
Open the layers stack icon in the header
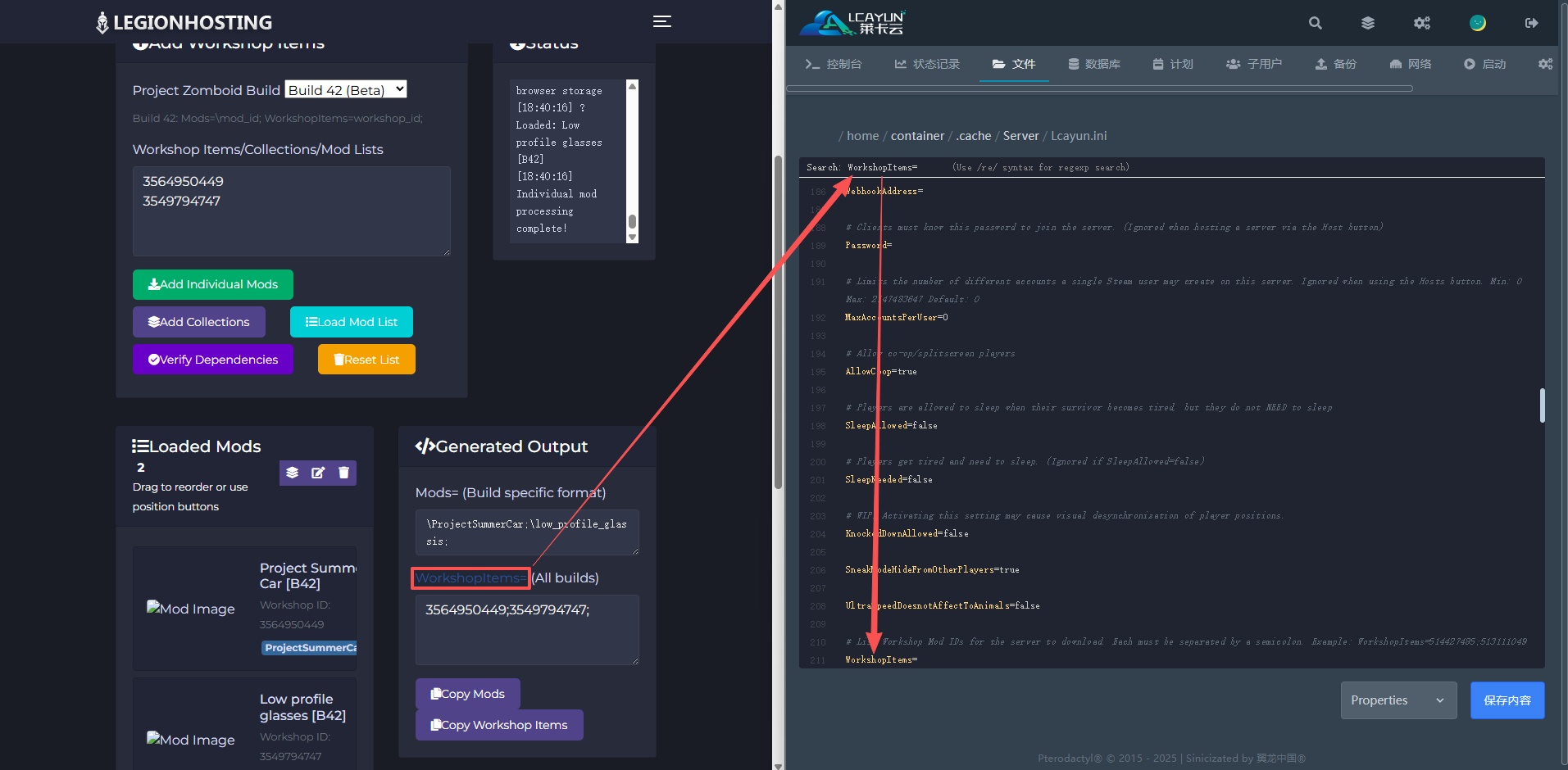click(x=1368, y=23)
